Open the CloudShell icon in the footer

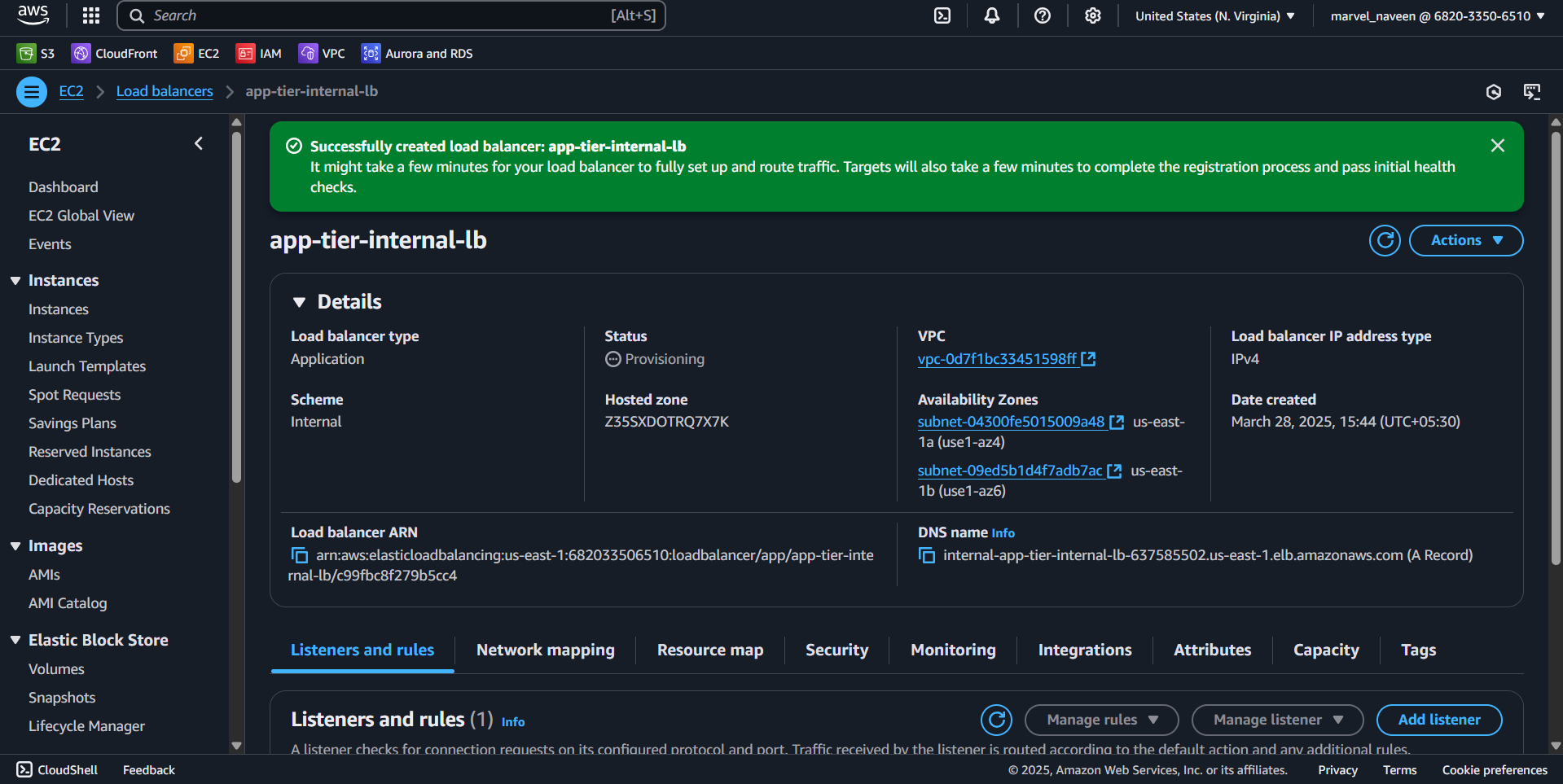coord(24,769)
